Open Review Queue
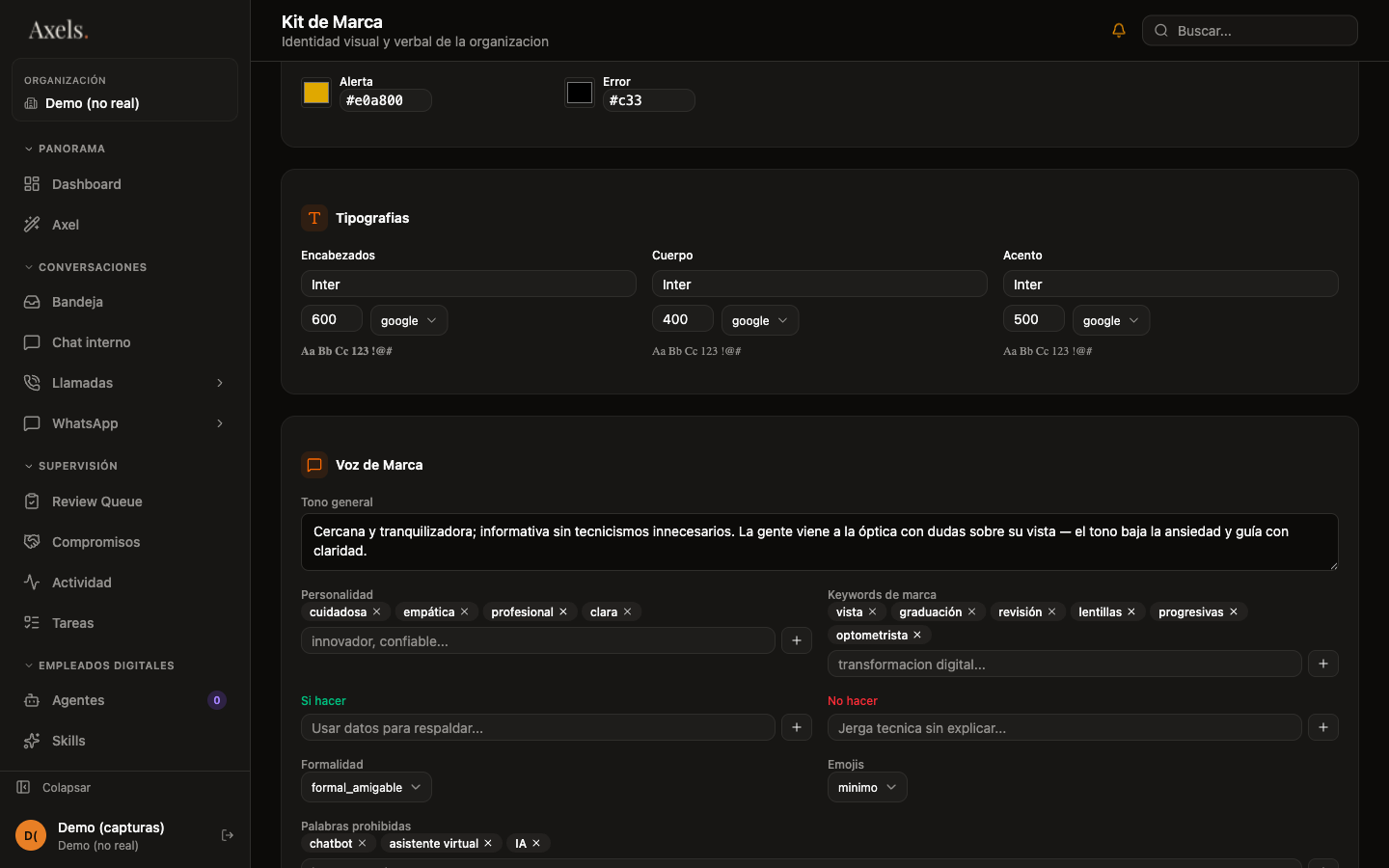1389x868 pixels. tap(124, 502)
